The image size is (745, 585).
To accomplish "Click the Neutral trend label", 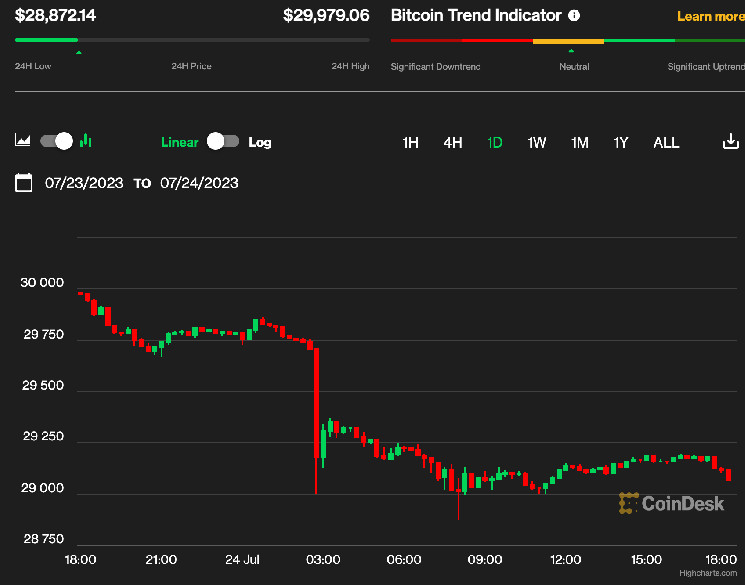I will [574, 67].
